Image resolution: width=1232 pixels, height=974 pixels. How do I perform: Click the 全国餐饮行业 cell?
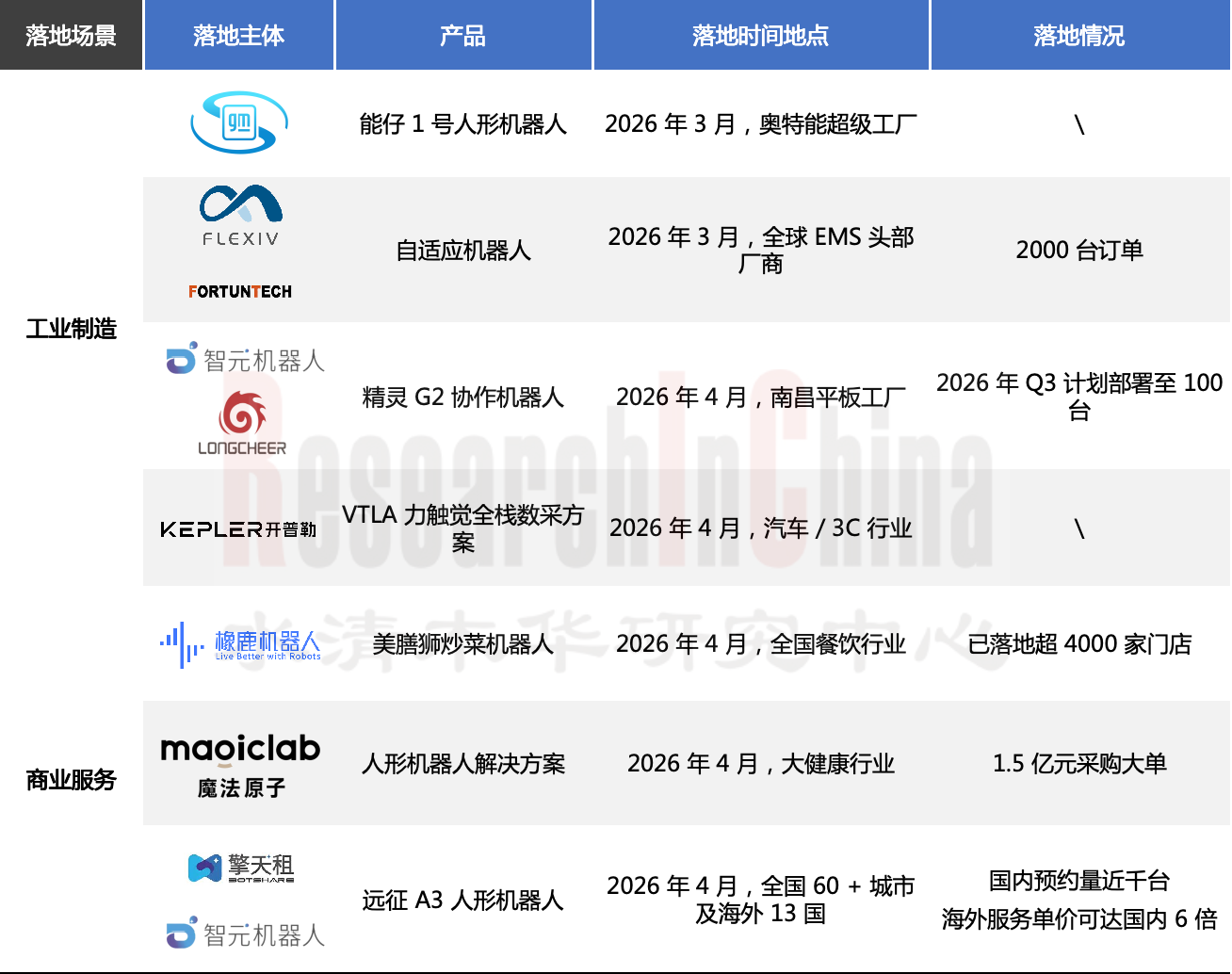click(x=761, y=644)
